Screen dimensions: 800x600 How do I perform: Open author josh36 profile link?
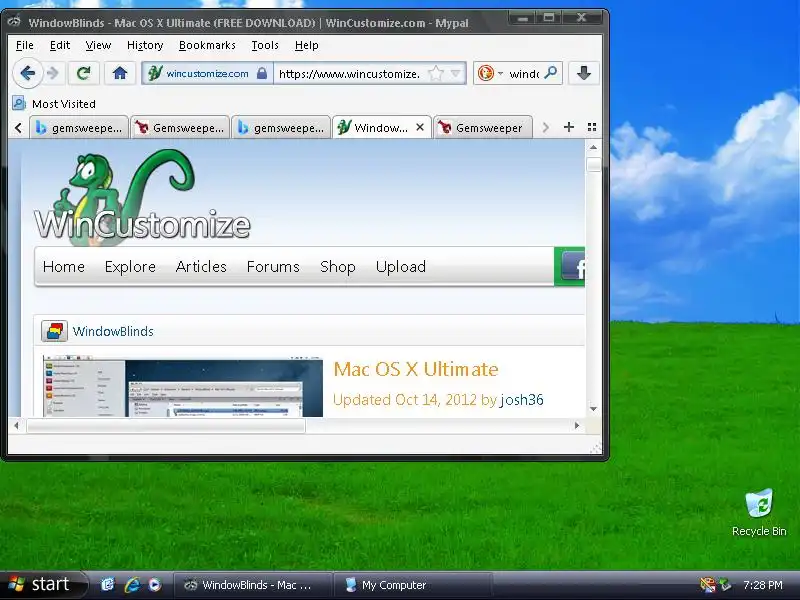[521, 399]
